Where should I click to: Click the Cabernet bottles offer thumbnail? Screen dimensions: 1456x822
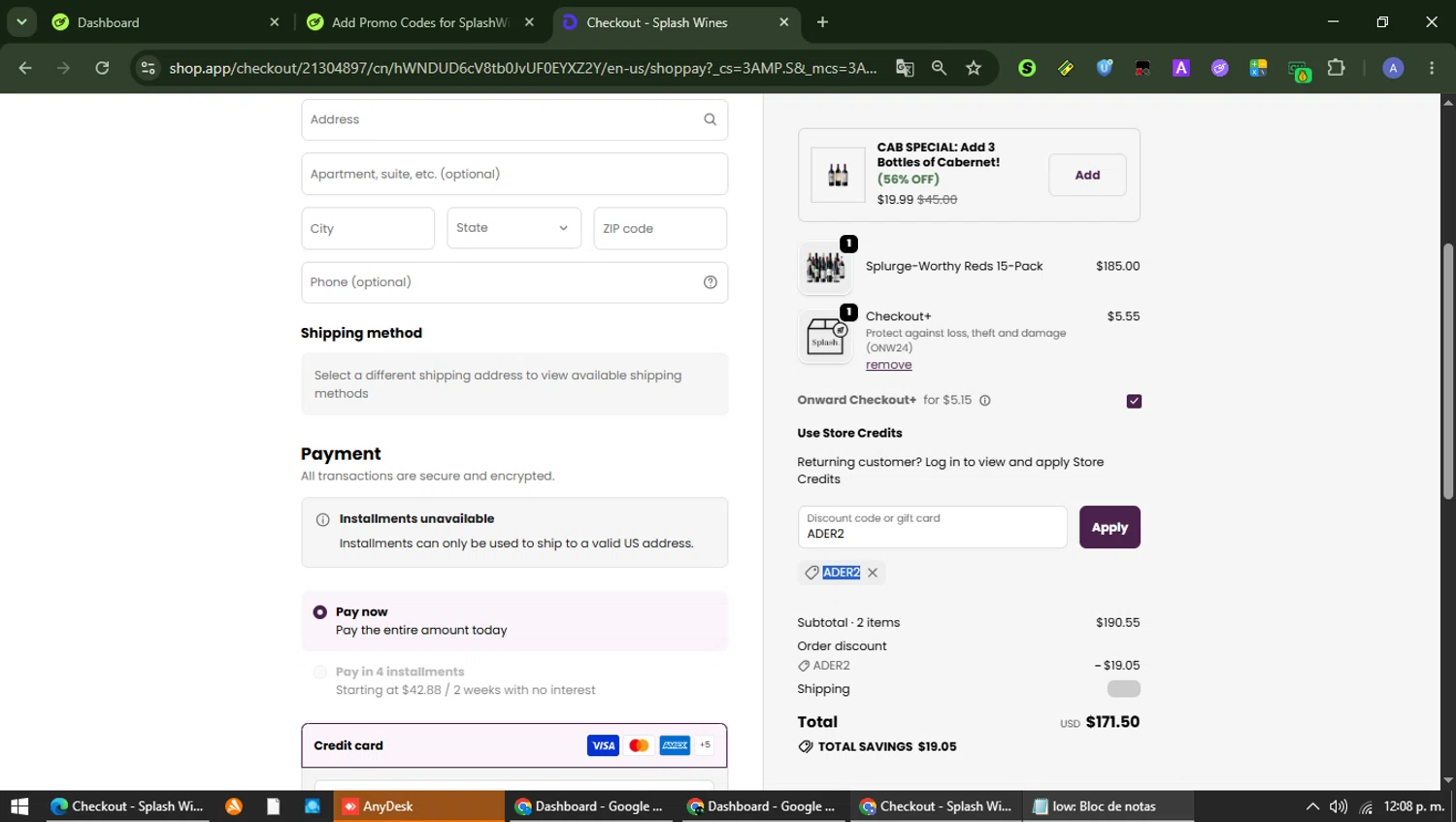pyautogui.click(x=838, y=175)
